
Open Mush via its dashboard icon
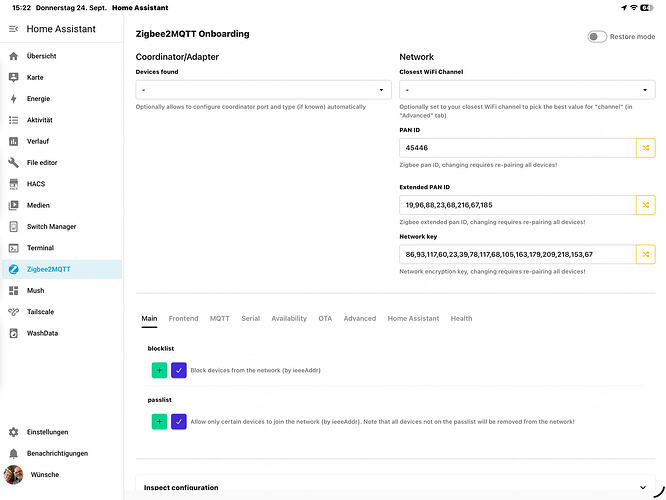14,291
